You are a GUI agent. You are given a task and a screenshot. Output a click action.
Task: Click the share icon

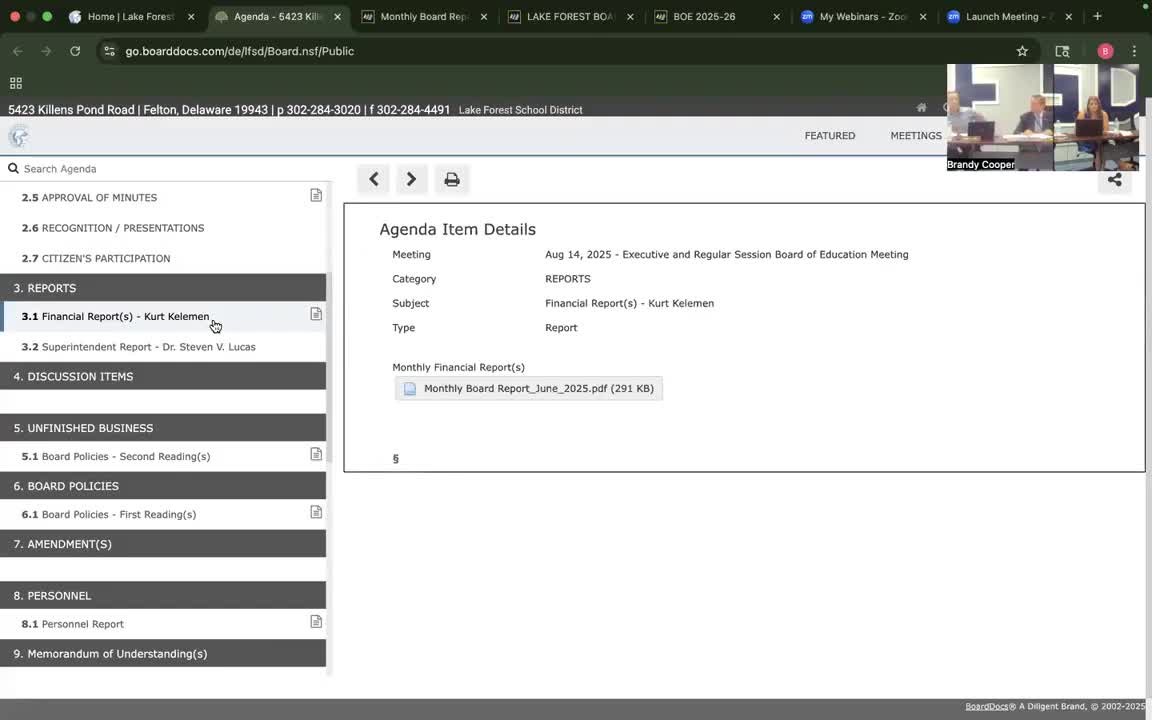point(1114,180)
